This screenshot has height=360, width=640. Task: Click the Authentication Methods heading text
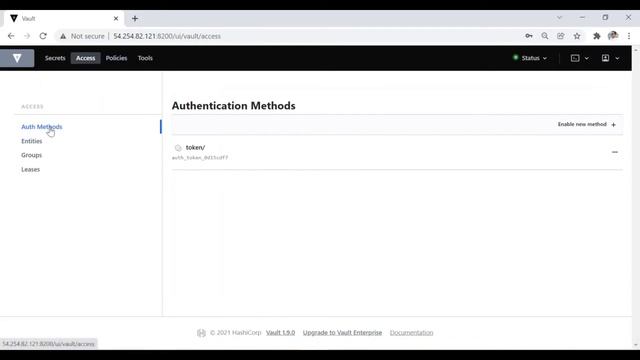(x=233, y=106)
